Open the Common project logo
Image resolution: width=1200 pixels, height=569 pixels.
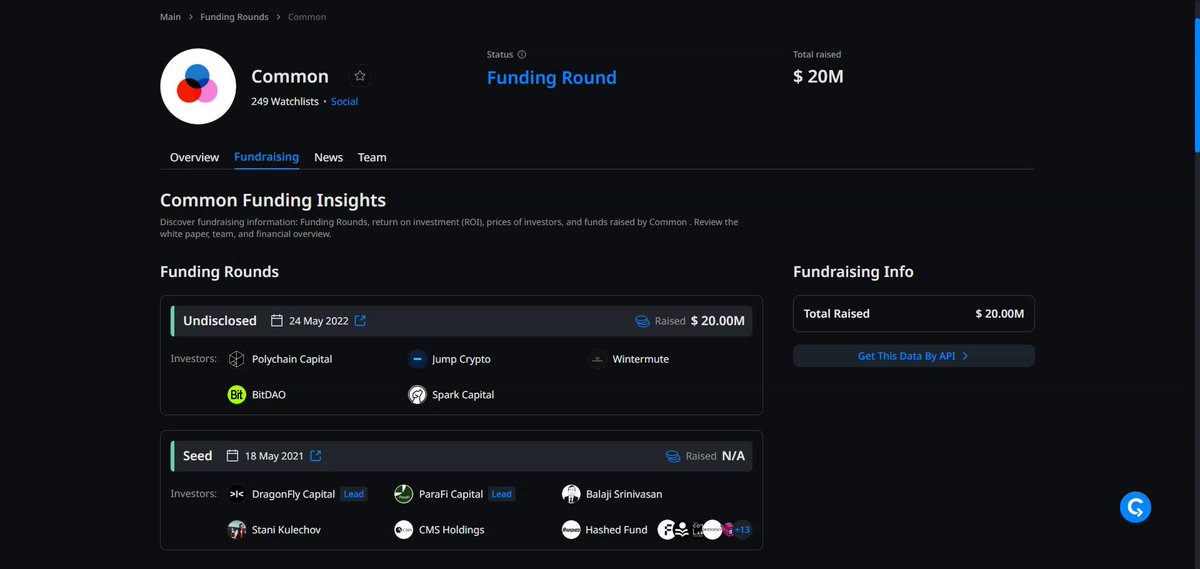[198, 86]
